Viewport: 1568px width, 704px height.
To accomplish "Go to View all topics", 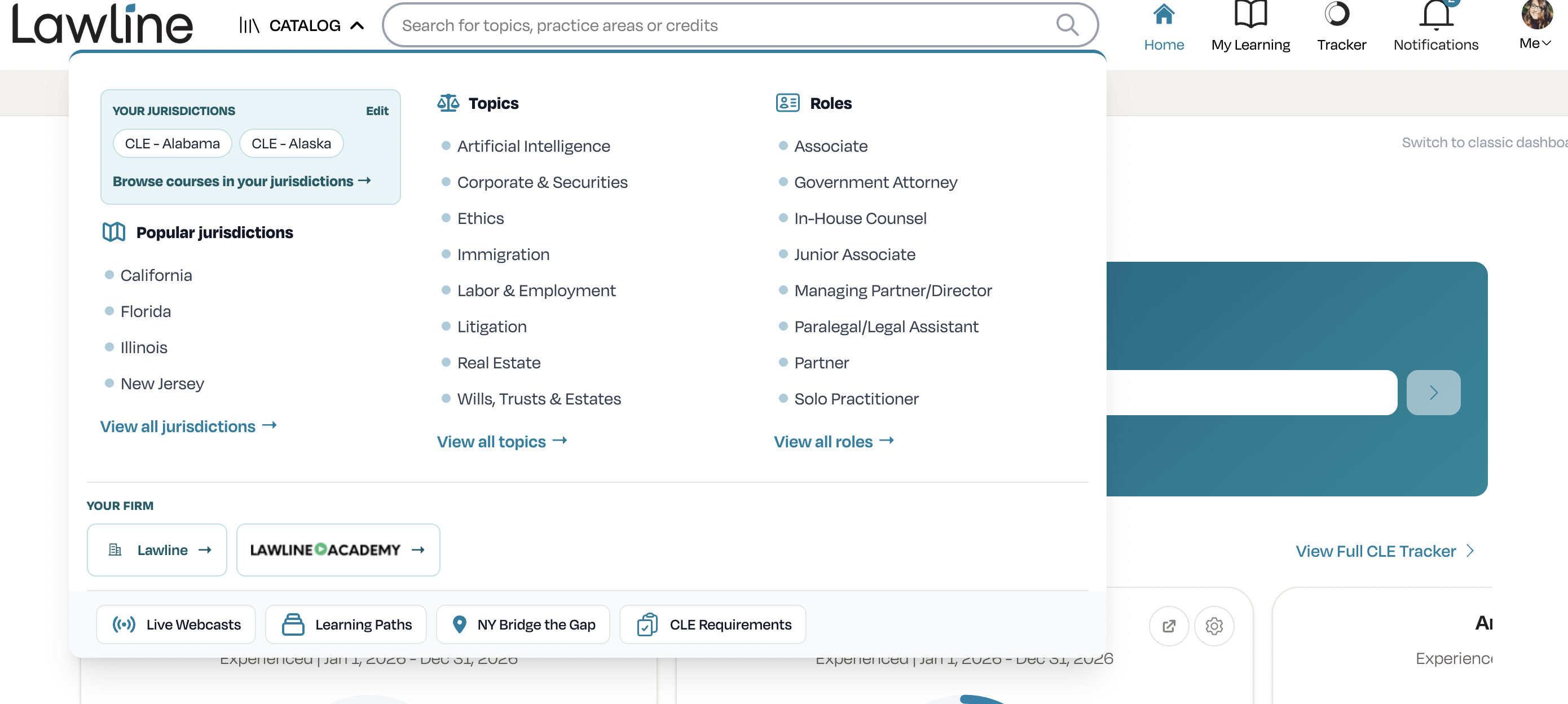I will (x=501, y=442).
